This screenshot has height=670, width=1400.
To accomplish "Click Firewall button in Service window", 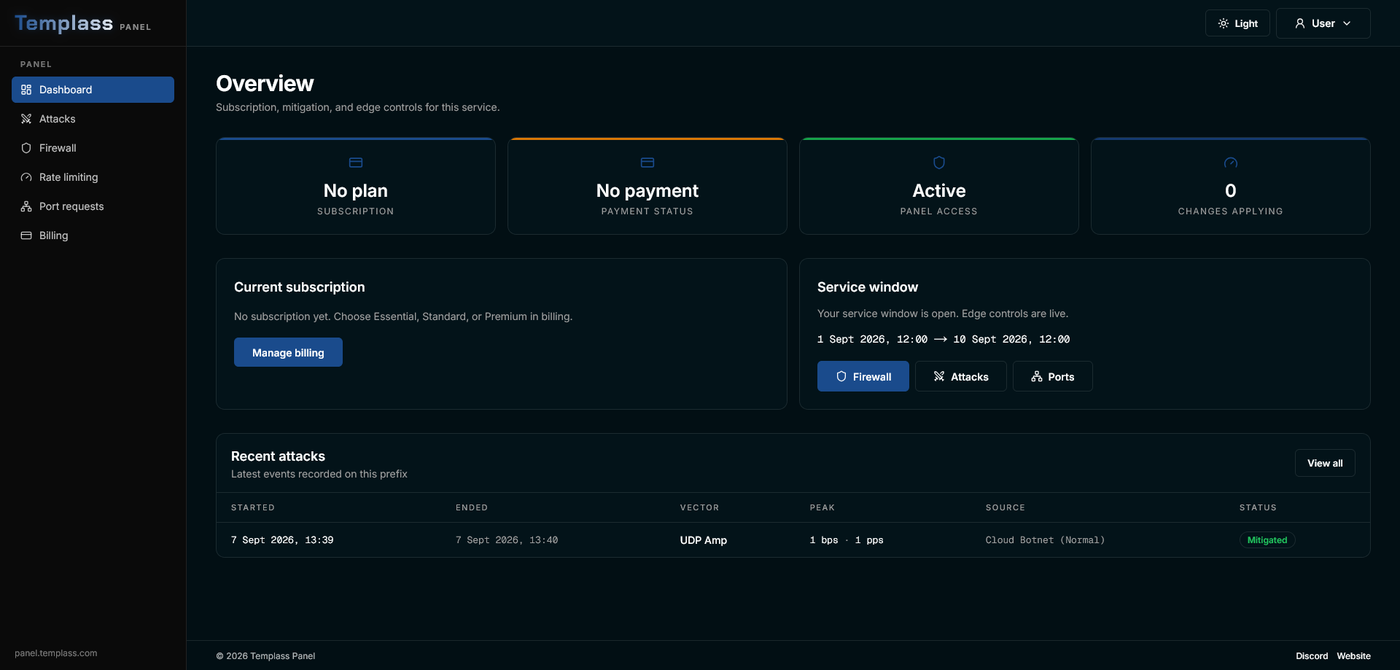I will [863, 376].
